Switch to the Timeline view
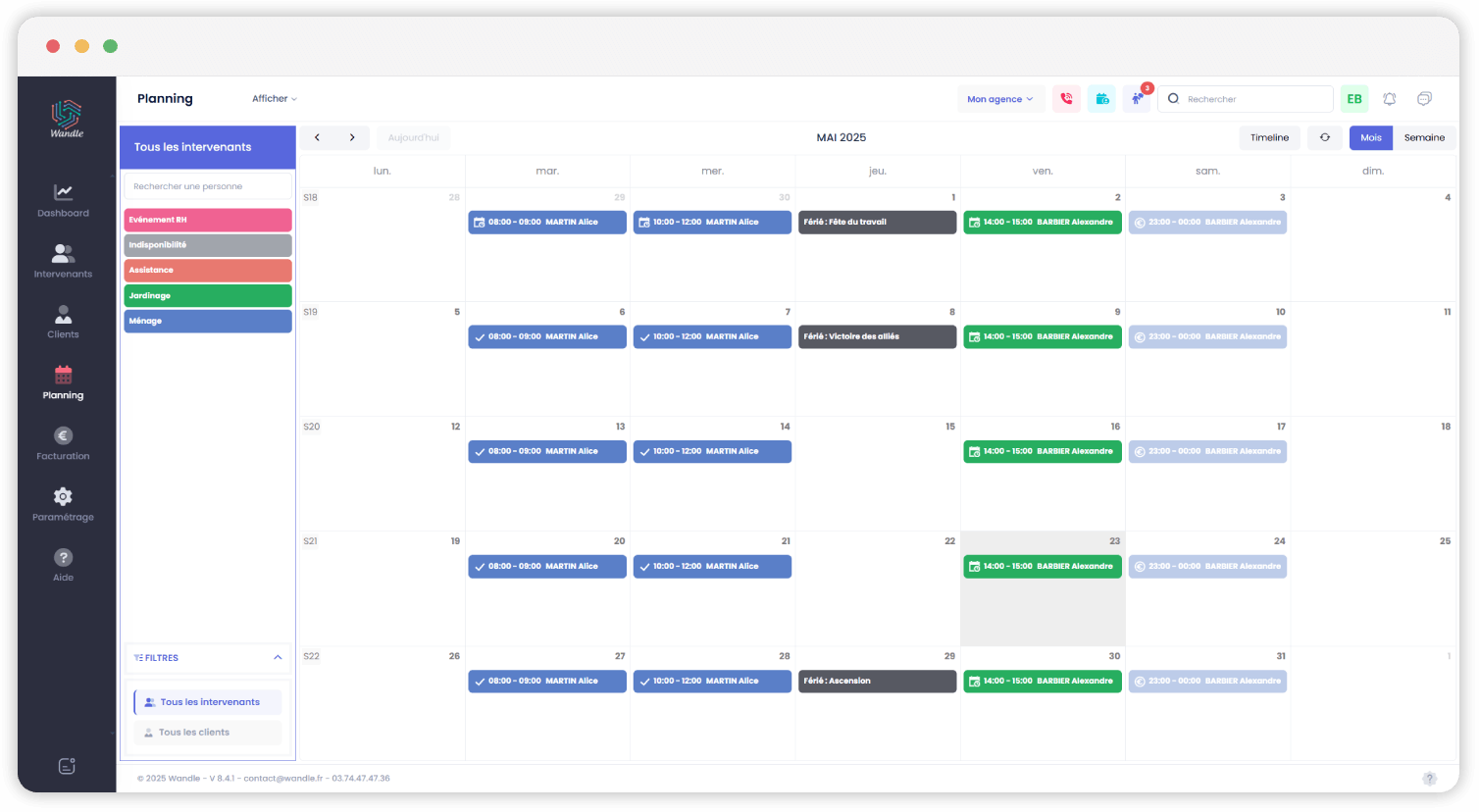The height and width of the screenshot is (812, 1479). click(1269, 137)
